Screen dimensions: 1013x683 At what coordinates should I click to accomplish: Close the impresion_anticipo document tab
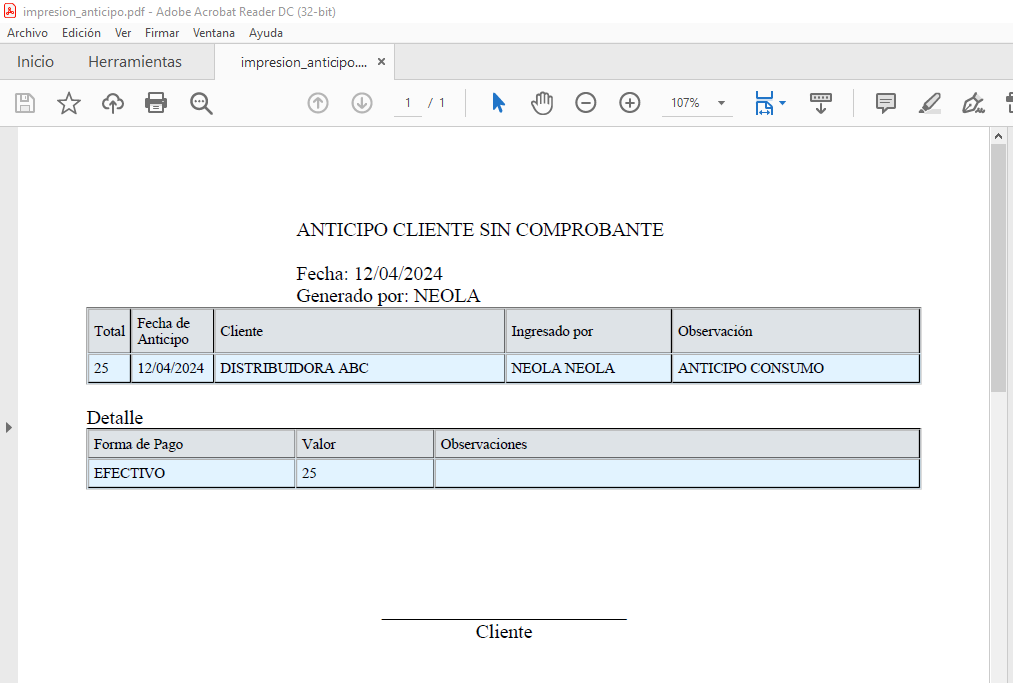point(381,62)
